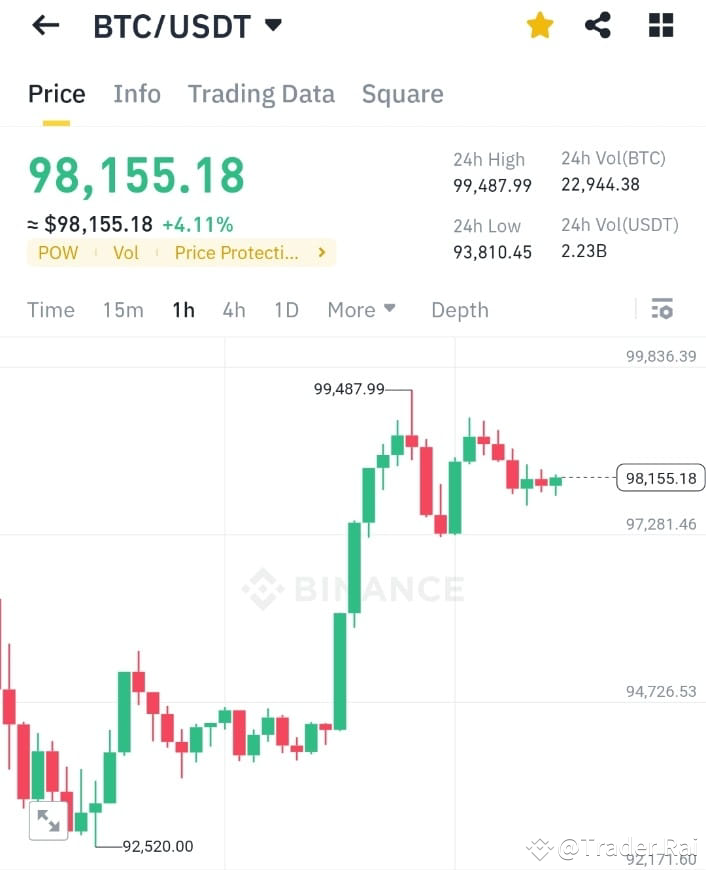Open the chart indicator settings icon beside Depth
The image size is (706, 870).
[662, 309]
